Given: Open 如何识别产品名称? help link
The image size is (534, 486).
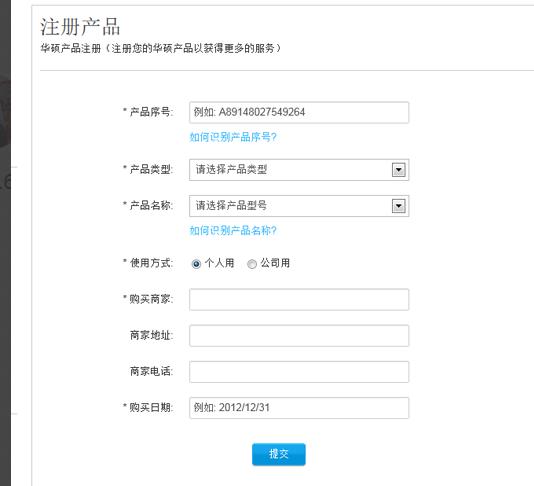Looking at the screenshot, I should tap(233, 231).
